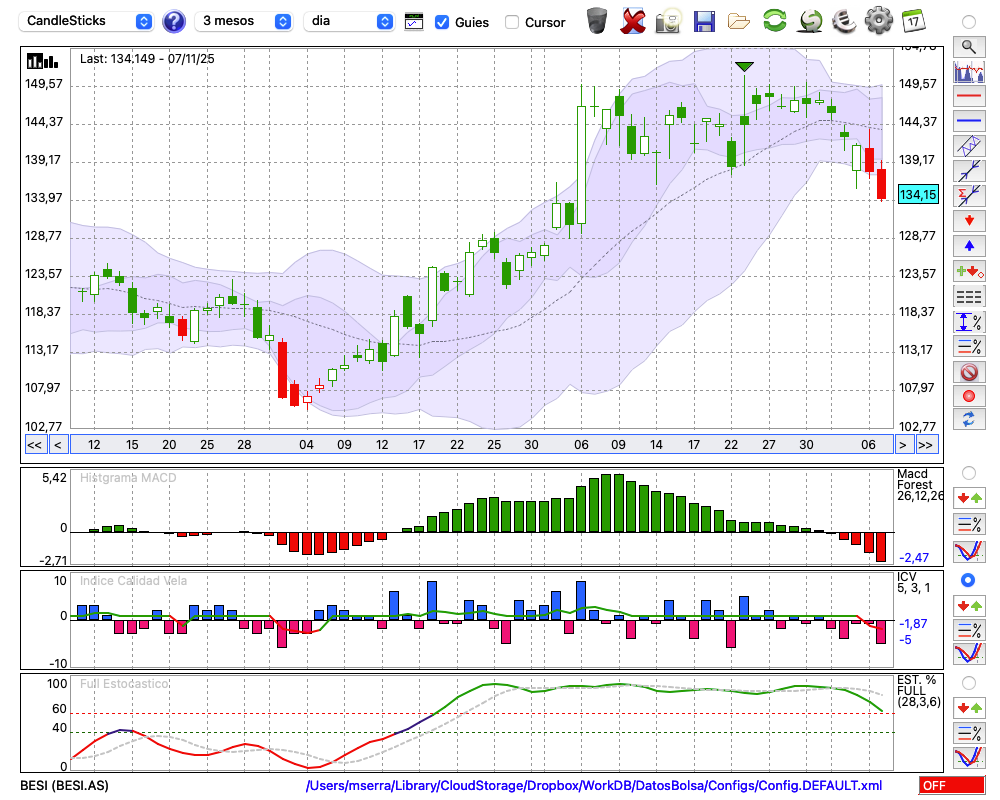
Task: Select the red horizontal line tool
Action: click(968, 97)
